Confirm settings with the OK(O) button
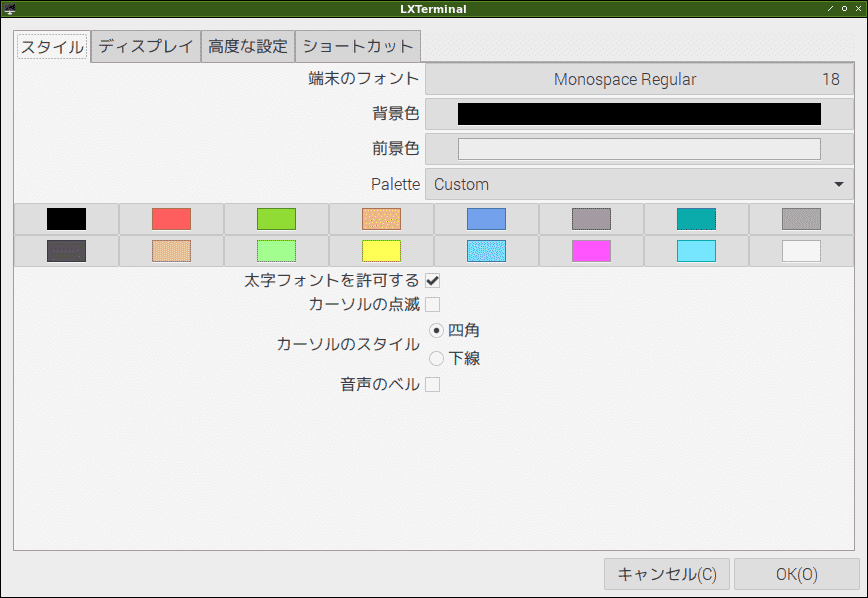This screenshot has height=598, width=868. tap(797, 574)
